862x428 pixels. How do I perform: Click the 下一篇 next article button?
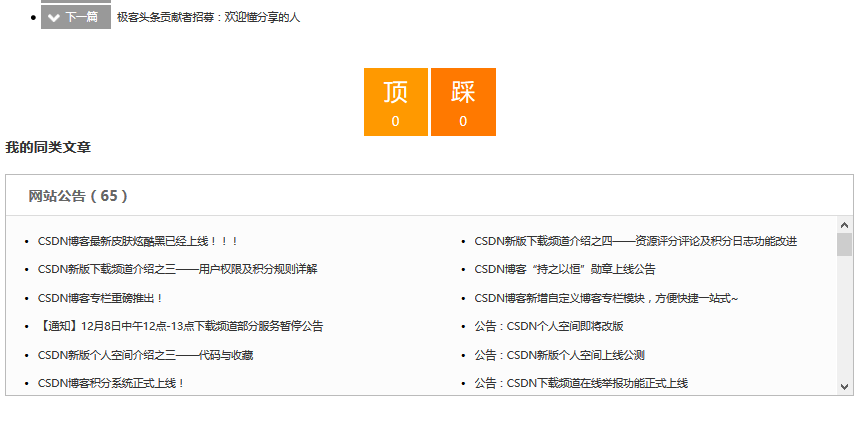pyautogui.click(x=76, y=18)
